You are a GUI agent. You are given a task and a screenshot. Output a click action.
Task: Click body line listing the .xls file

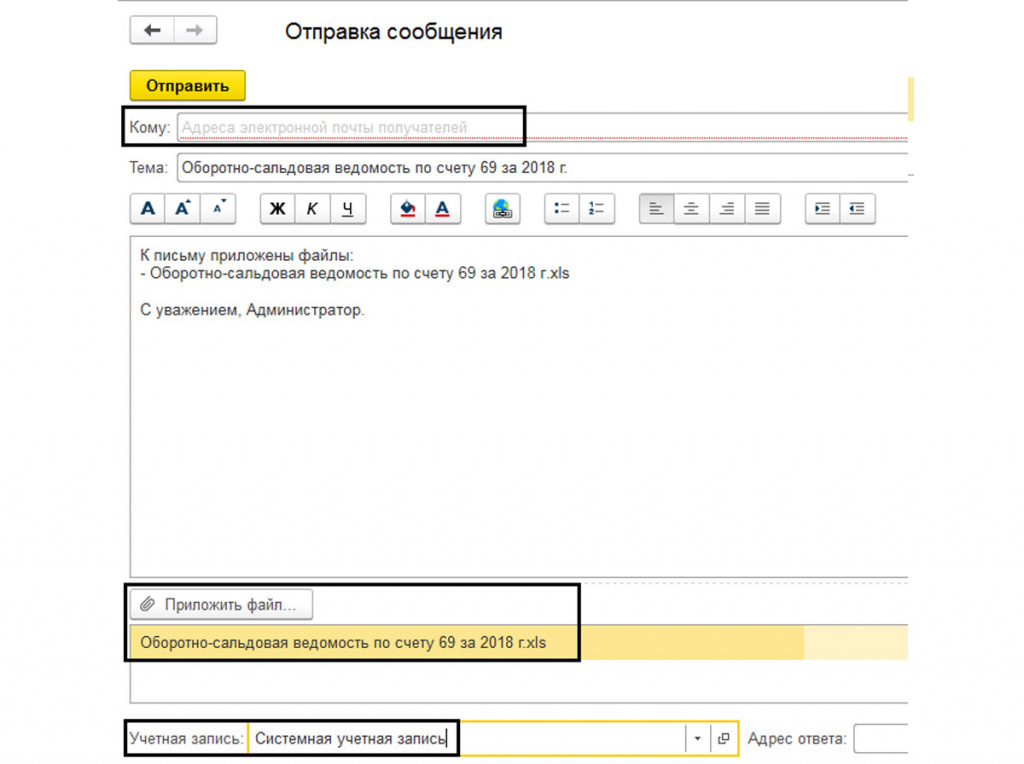[355, 274]
